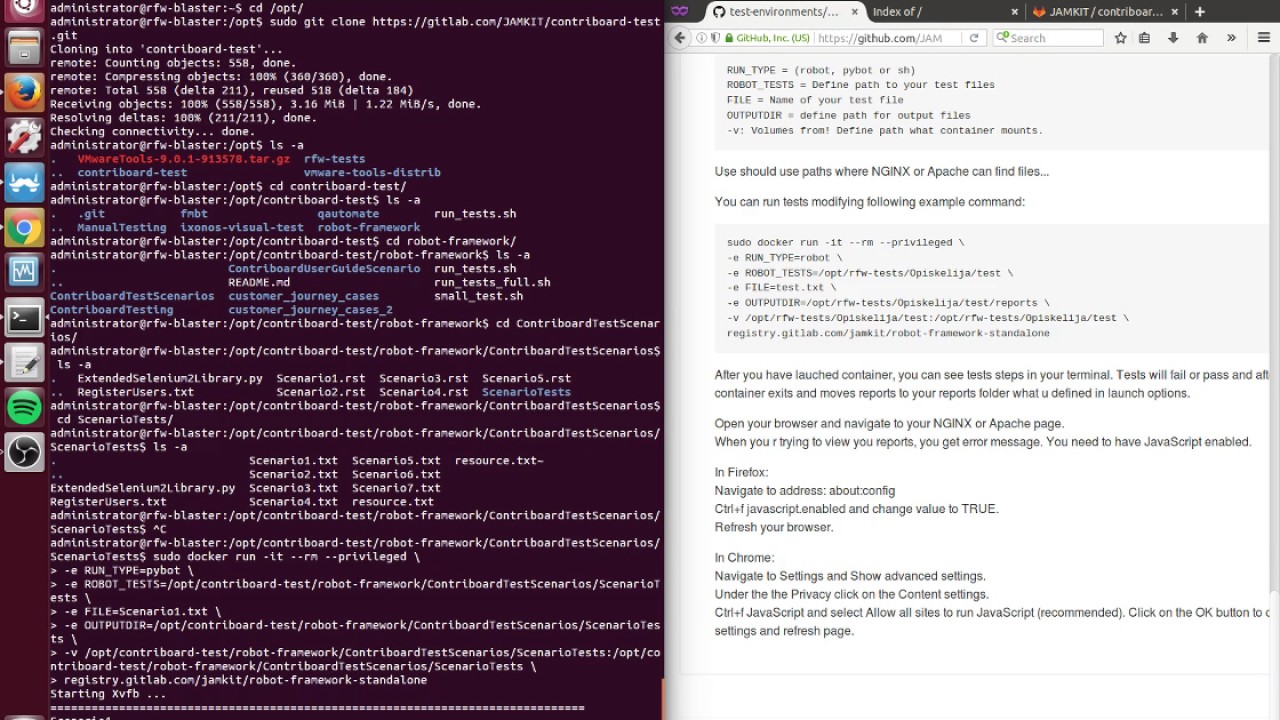Click '-e FILE=Scenario1.txt' terminal line
Image resolution: width=1280 pixels, height=720 pixels.
coord(136,611)
